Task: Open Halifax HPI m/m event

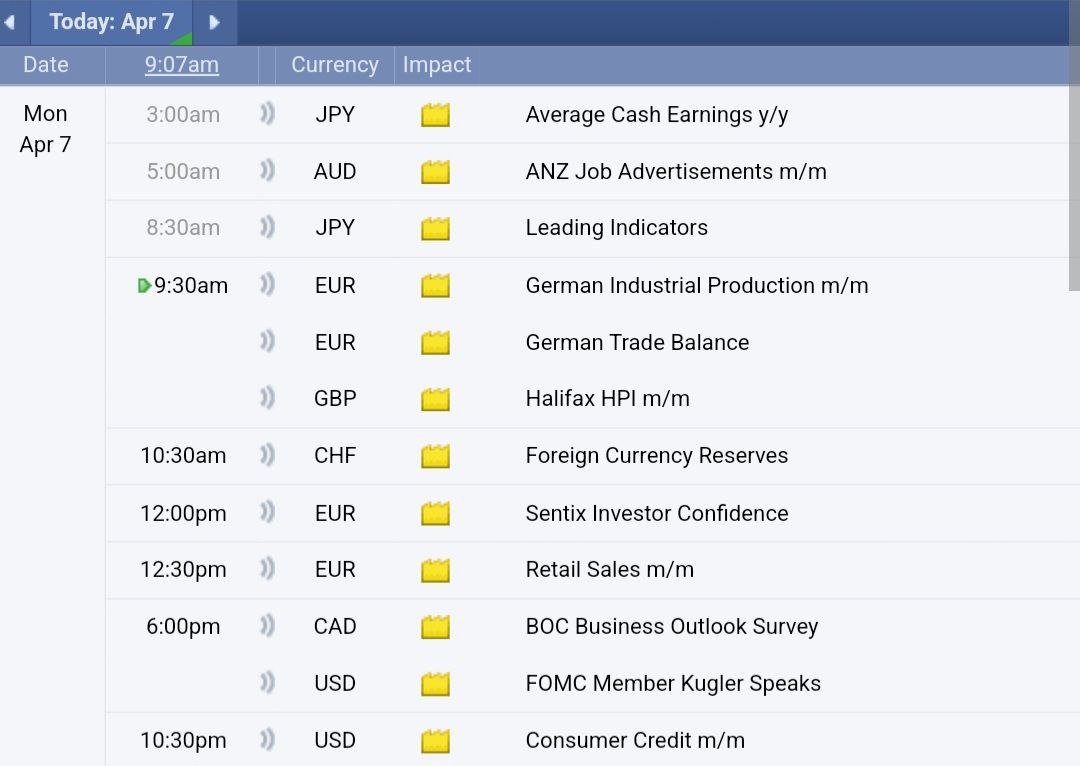Action: [608, 398]
